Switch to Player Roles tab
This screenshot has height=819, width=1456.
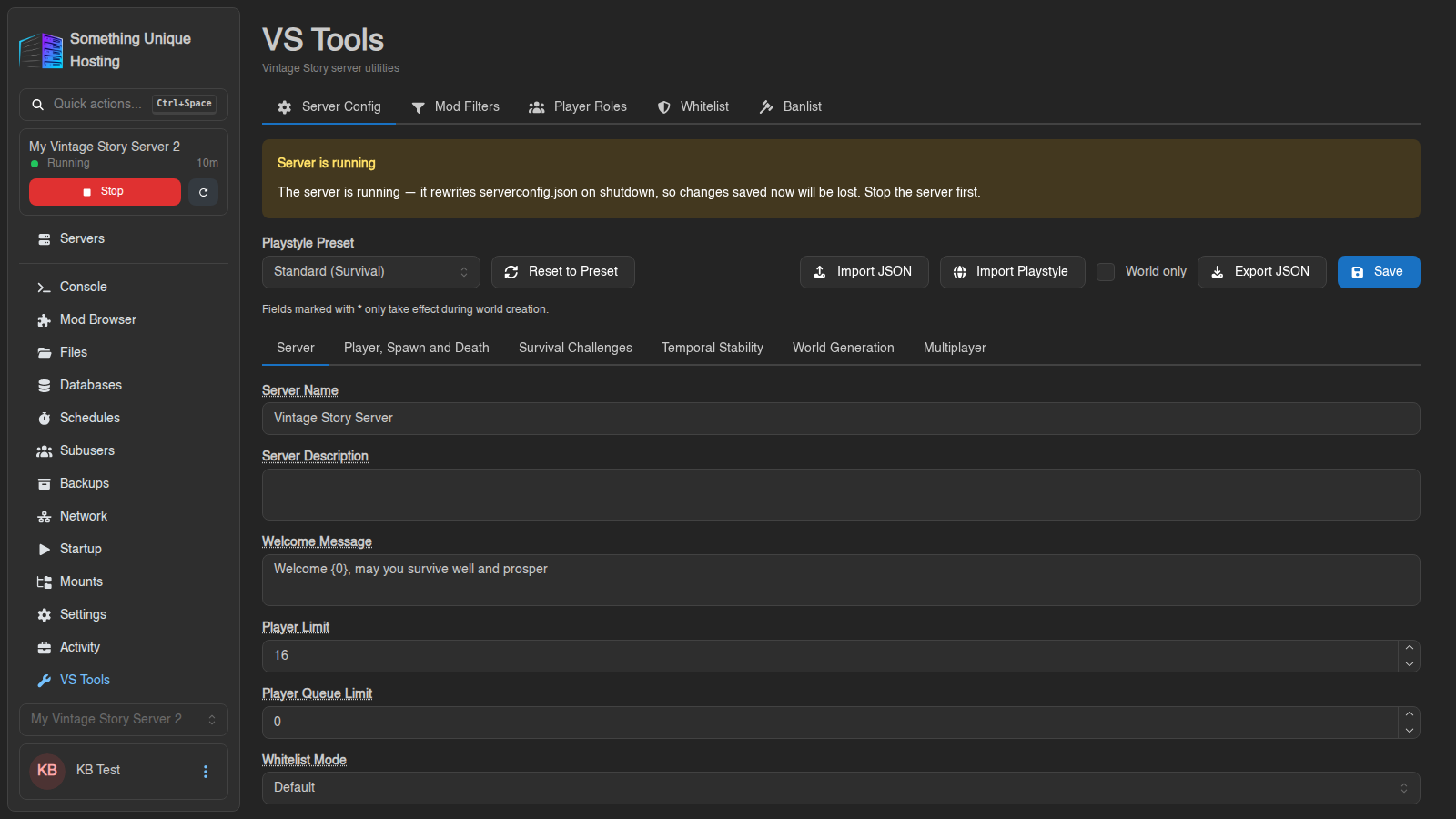click(578, 106)
